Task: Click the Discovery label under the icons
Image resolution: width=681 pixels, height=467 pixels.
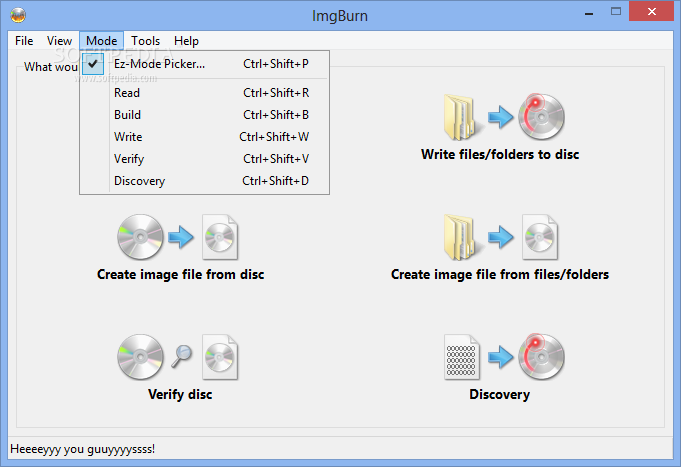Action: point(500,394)
